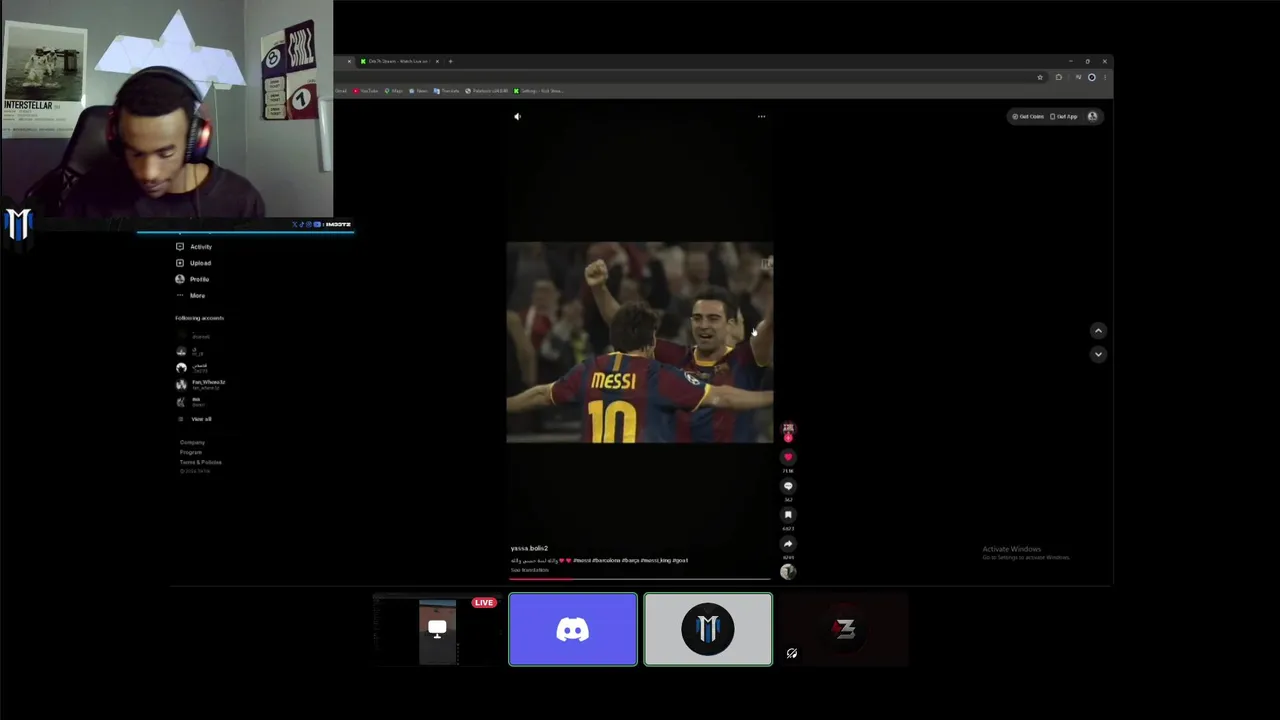Open Activity in the TikTok sidebar
Viewport: 1280px width, 720px height.
pos(194,246)
